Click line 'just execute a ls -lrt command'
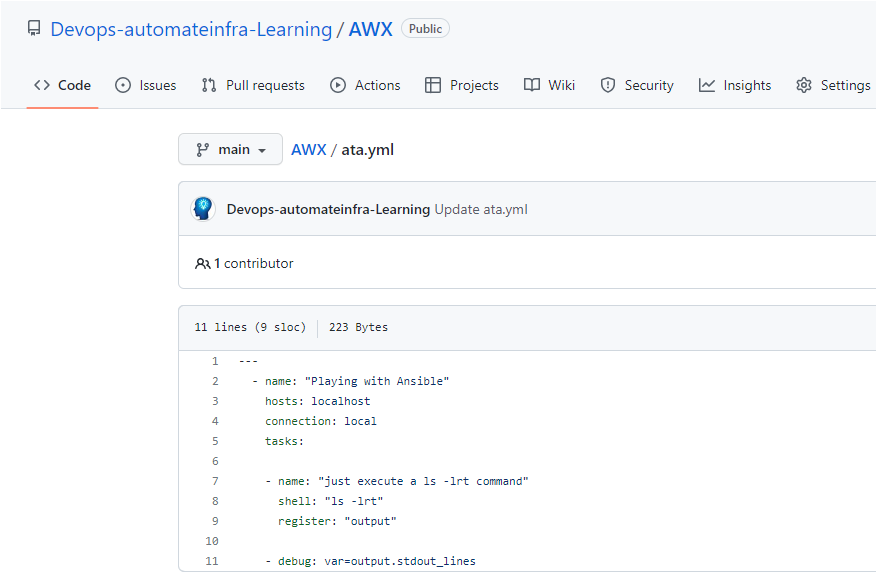877x583 pixels. tap(397, 481)
